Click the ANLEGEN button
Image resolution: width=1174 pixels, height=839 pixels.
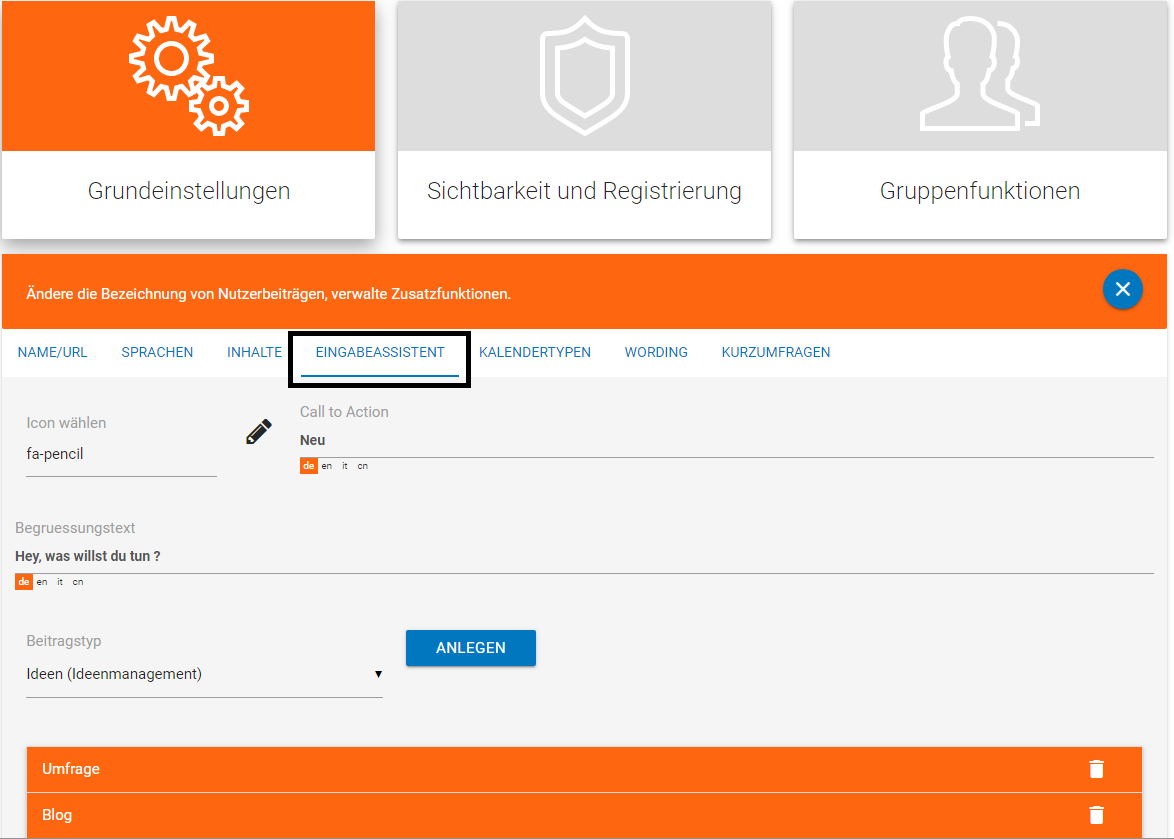(471, 648)
